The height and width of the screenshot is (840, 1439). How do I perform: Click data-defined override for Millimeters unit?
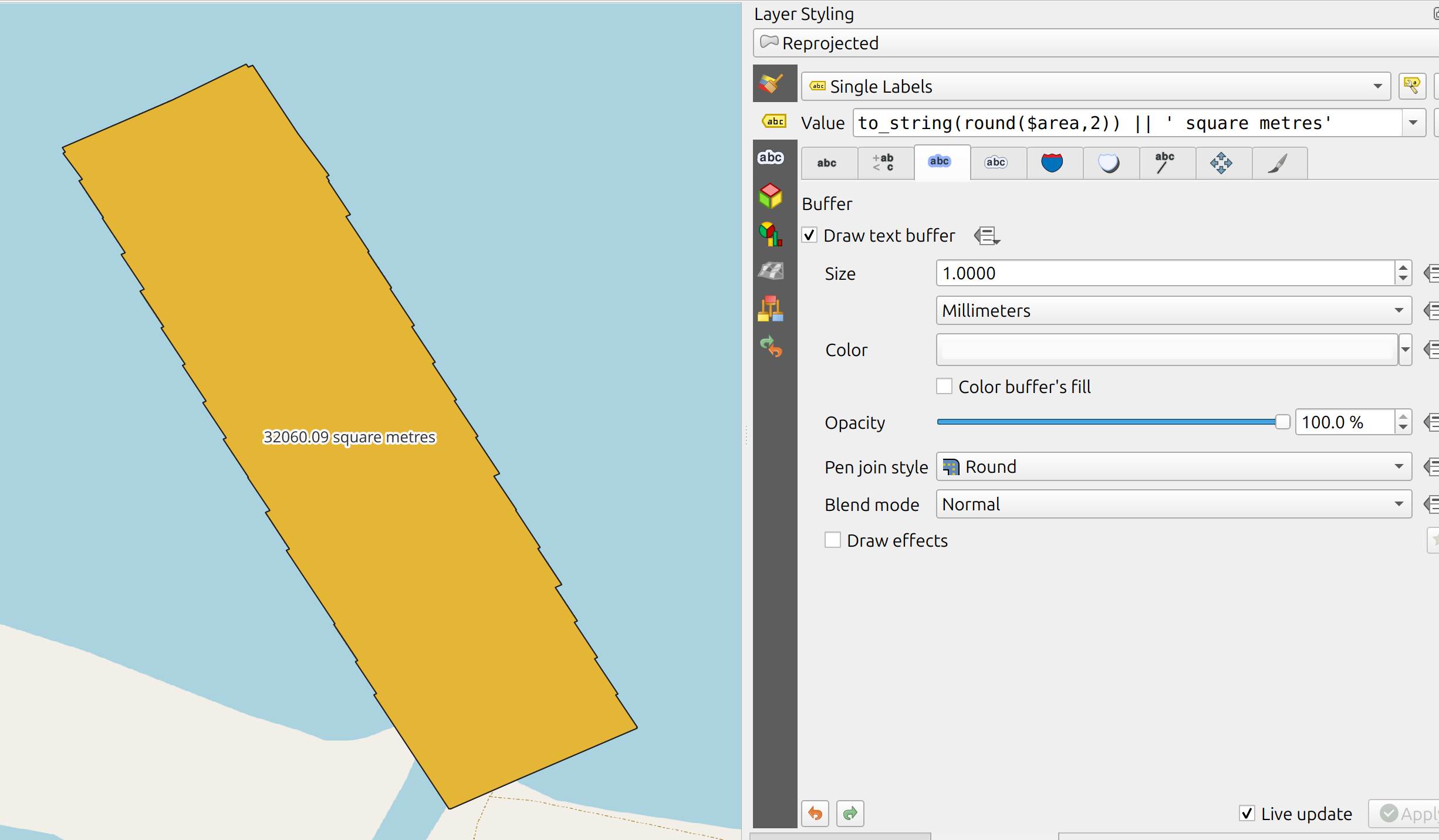click(1431, 310)
